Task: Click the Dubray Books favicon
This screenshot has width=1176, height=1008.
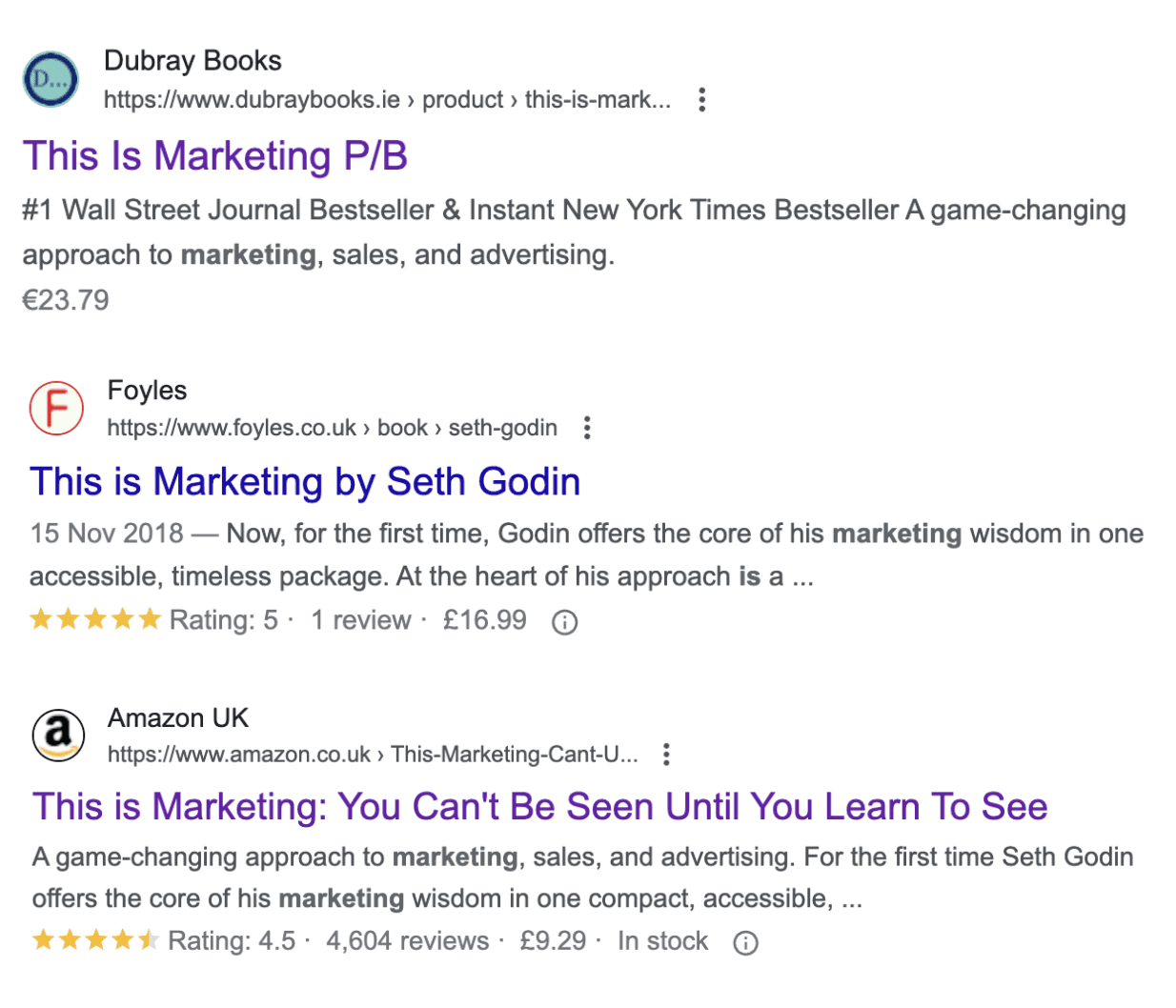Action: [x=50, y=80]
